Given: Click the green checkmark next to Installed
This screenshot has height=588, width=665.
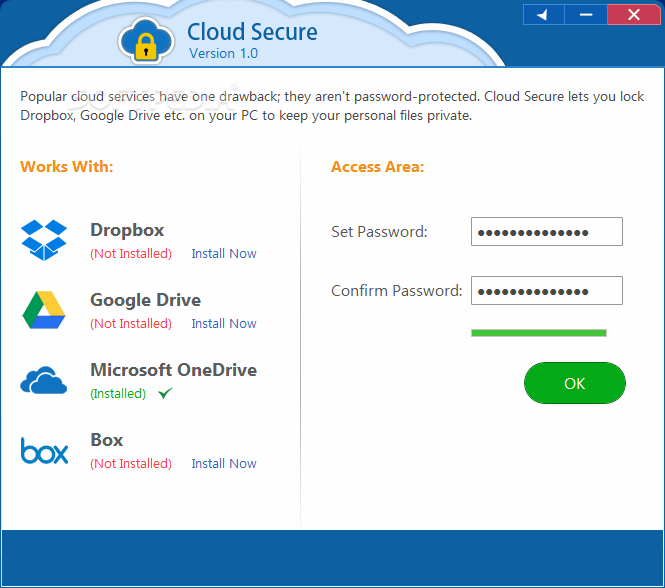Looking at the screenshot, I should tap(165, 393).
